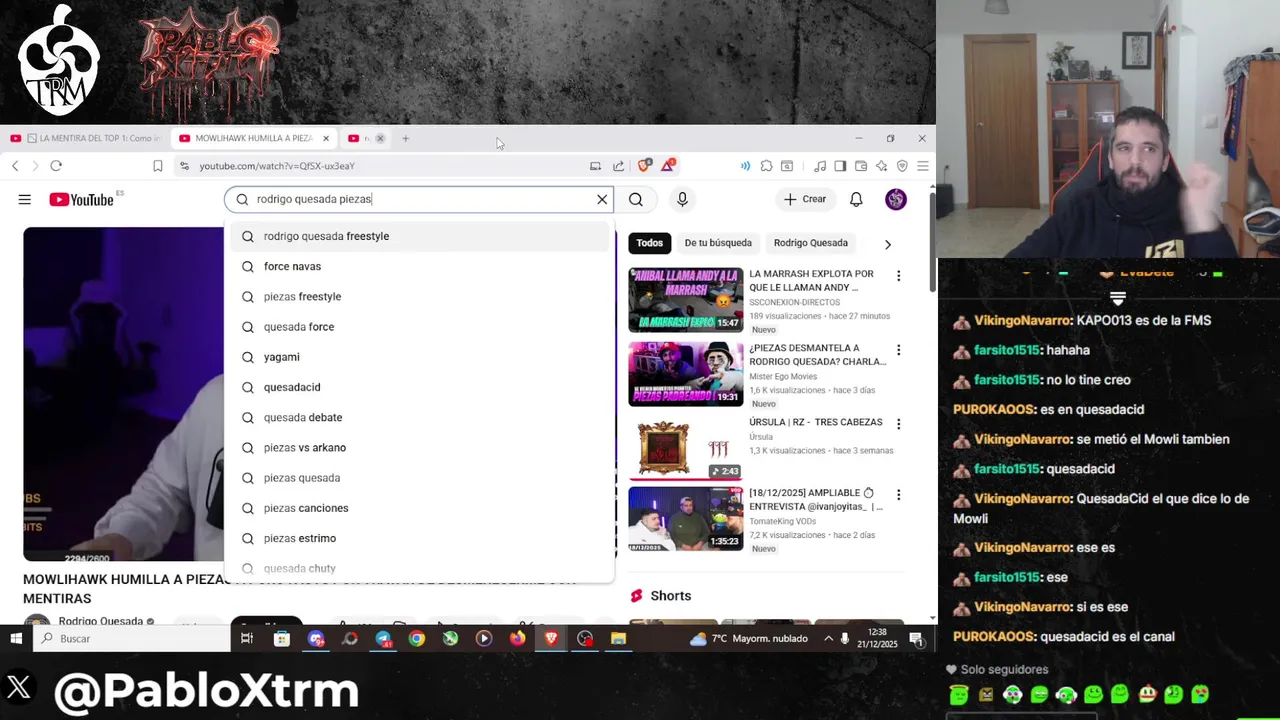
Task: Click the Windows Buscar search box
Action: click(132, 638)
